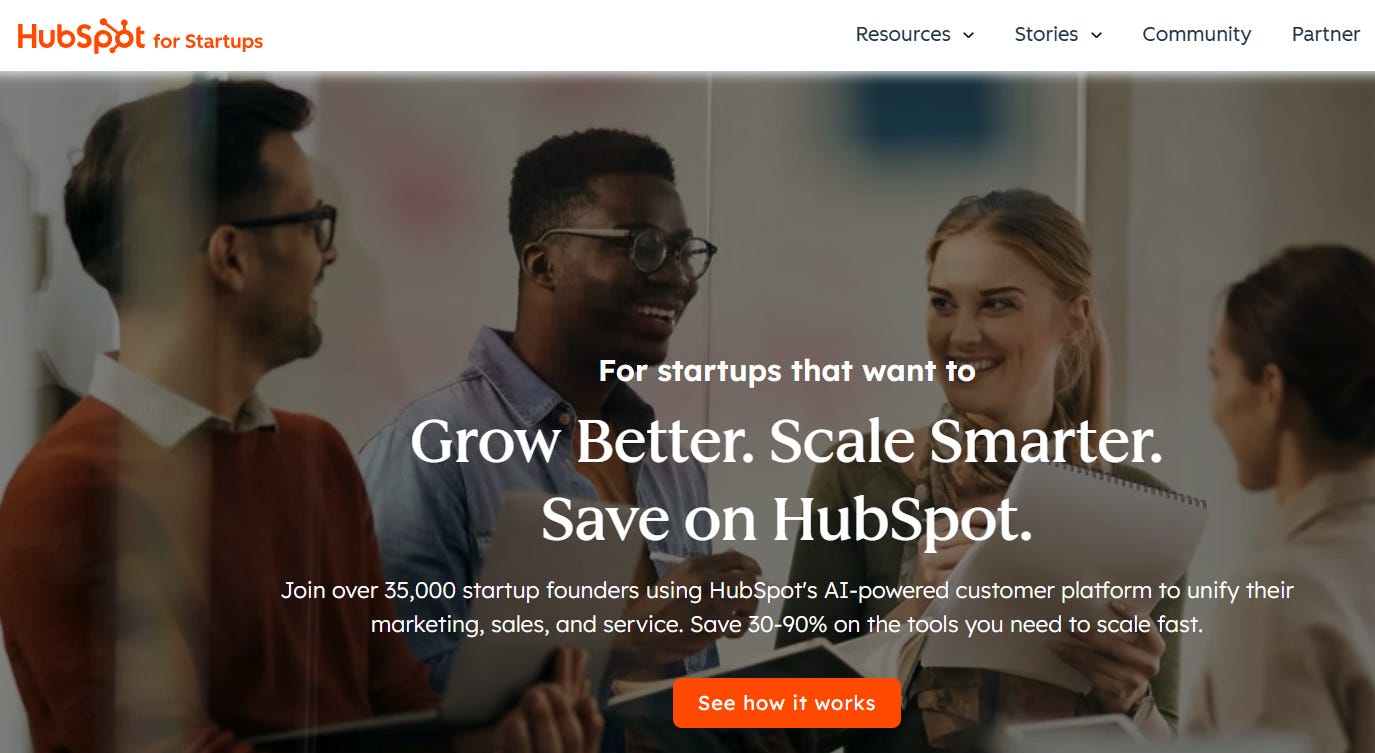Click the 'For startups that want to' subheading
The width and height of the screenshot is (1375, 753).
coord(786,371)
